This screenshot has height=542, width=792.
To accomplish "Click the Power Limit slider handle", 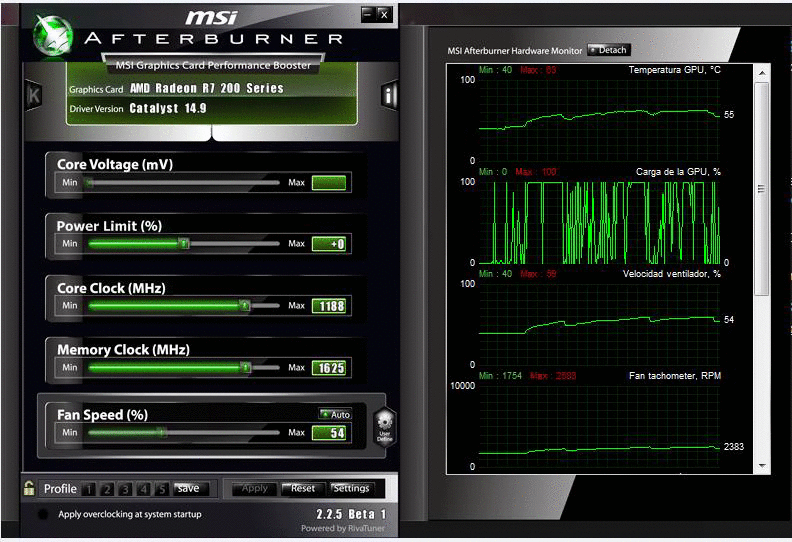I will 184,243.
